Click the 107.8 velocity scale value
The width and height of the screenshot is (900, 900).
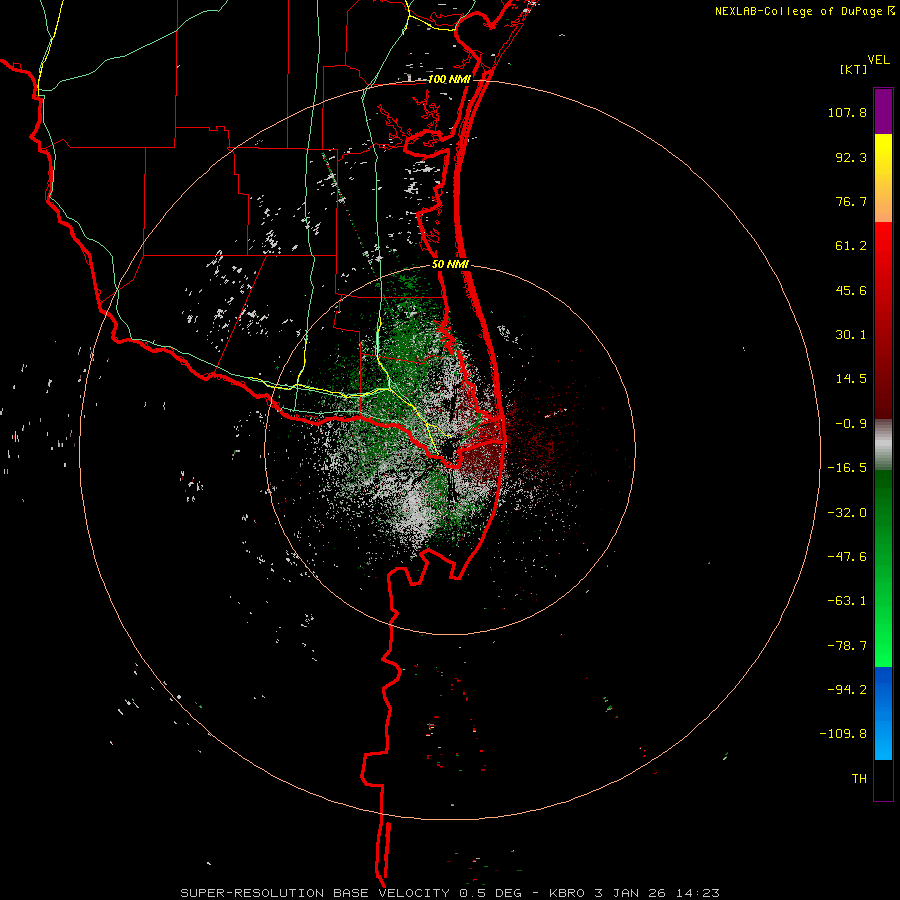[847, 112]
